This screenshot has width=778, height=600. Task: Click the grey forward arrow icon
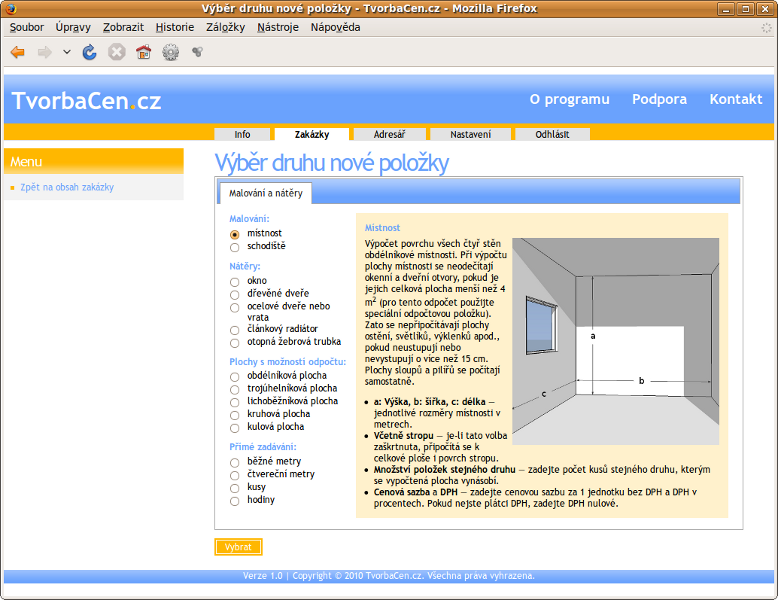(45, 52)
